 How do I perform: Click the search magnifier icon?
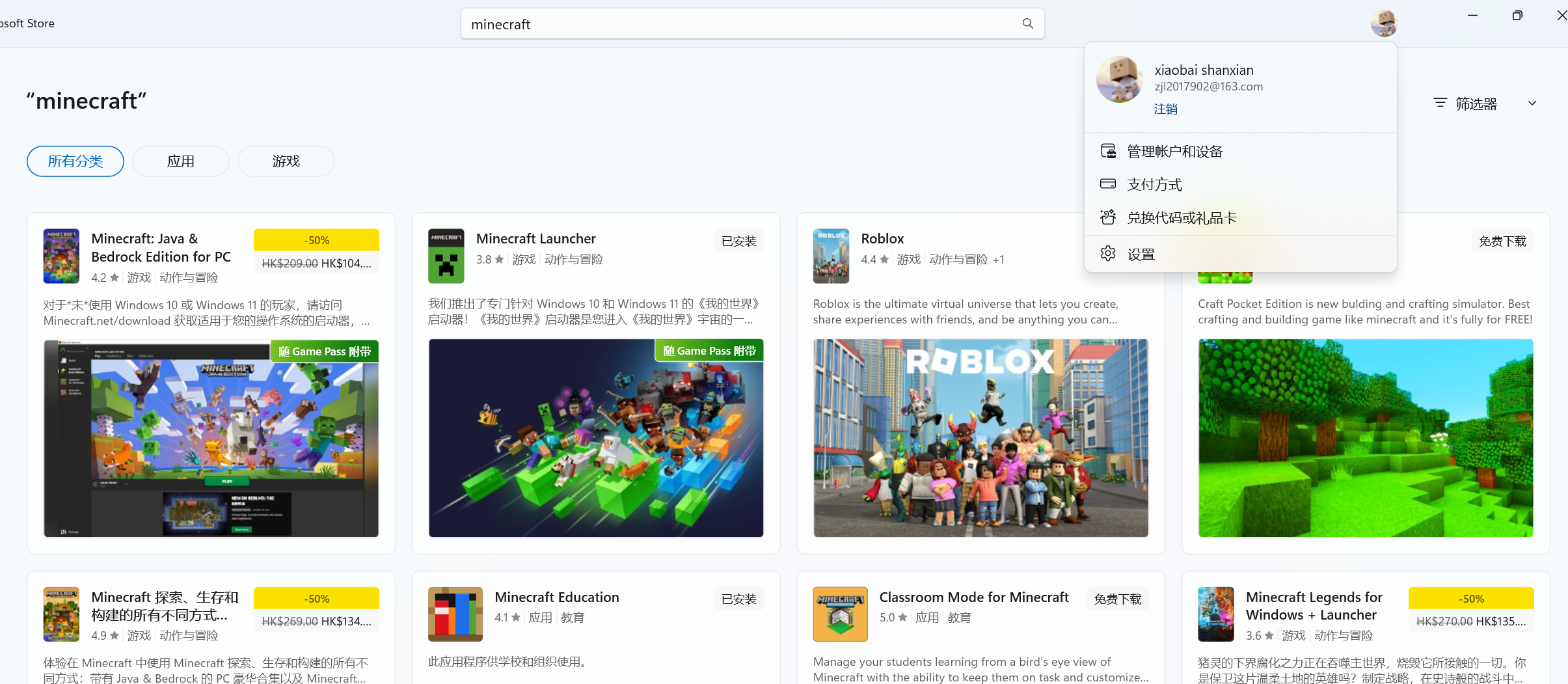pos(1027,24)
